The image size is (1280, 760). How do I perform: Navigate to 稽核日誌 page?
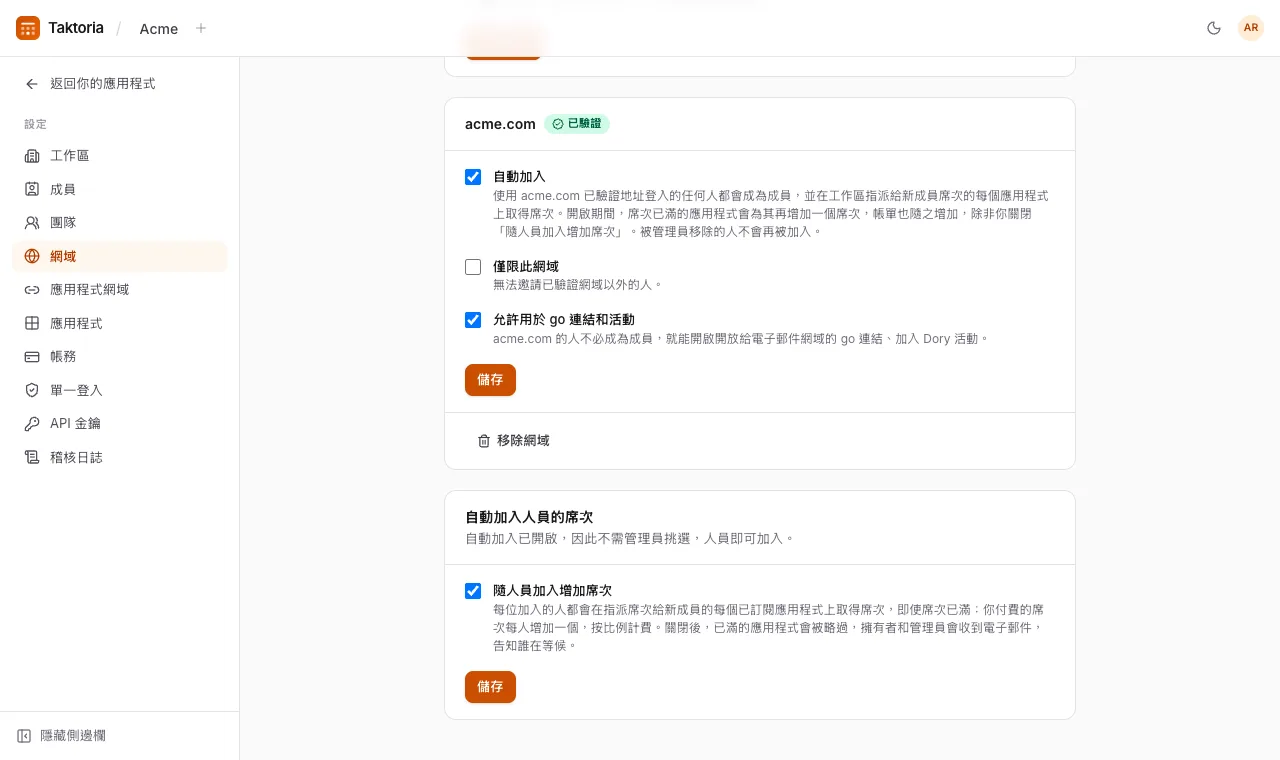point(120,457)
